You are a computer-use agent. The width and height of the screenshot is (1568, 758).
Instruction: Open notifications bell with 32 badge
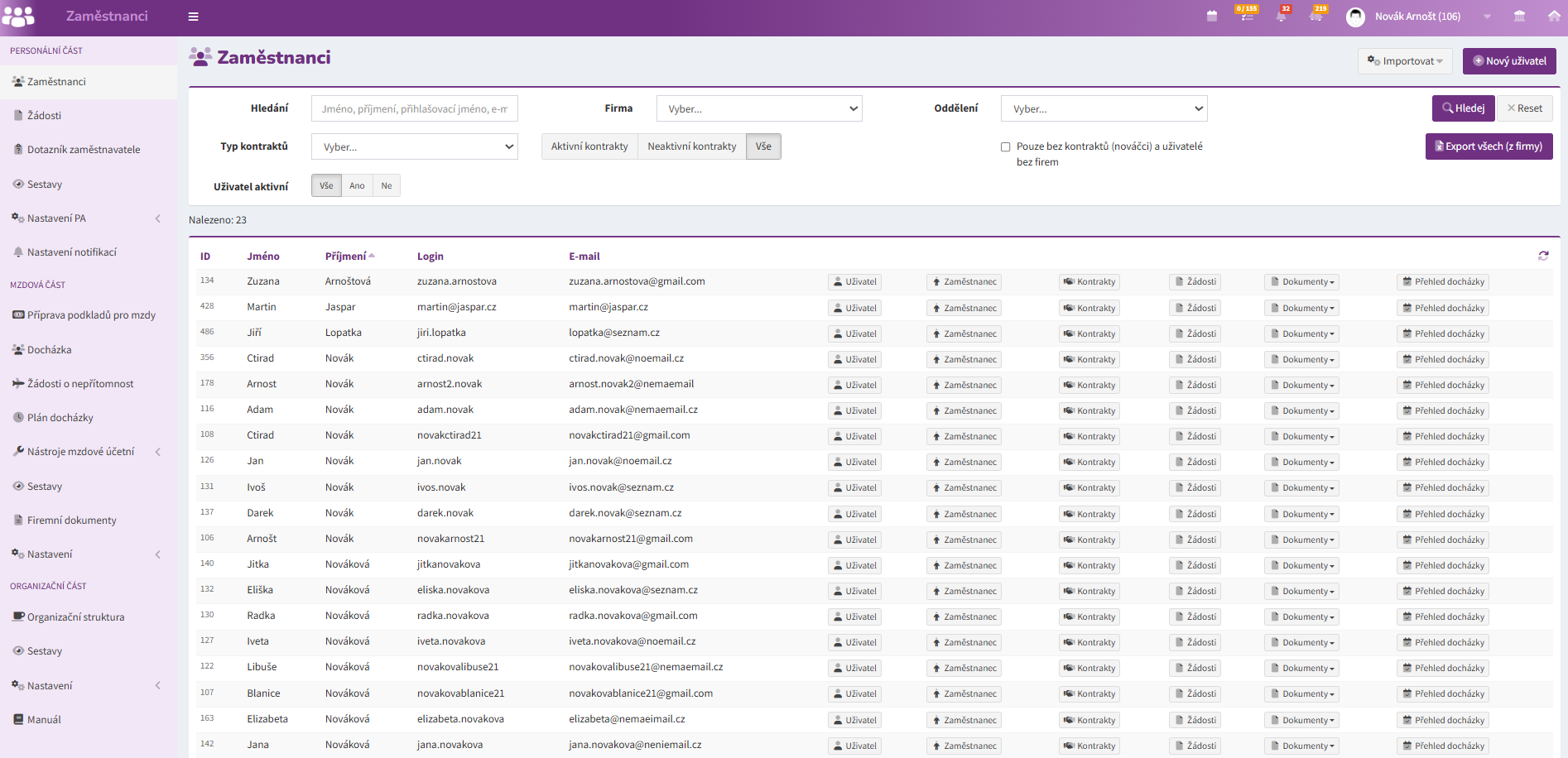[1281, 16]
